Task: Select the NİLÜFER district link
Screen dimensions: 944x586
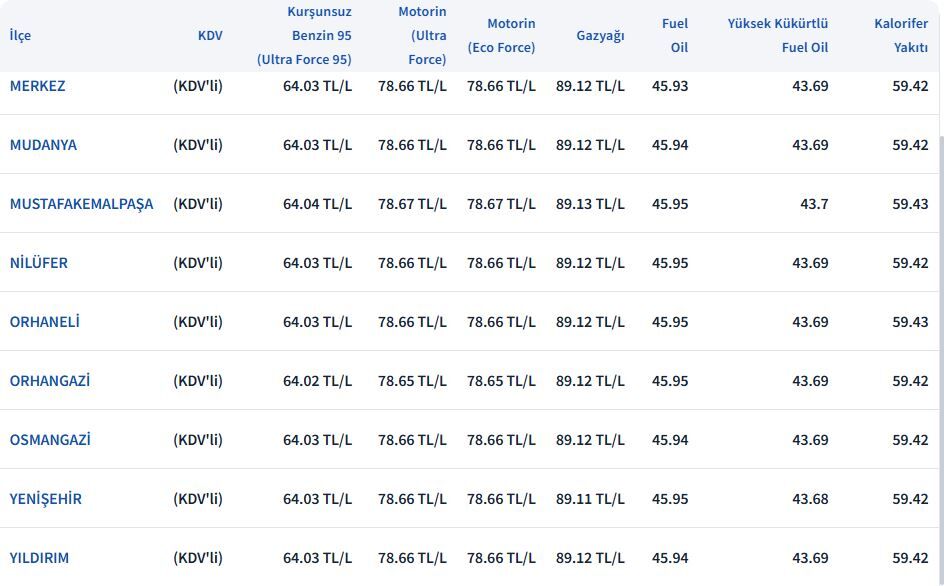Action: point(39,263)
